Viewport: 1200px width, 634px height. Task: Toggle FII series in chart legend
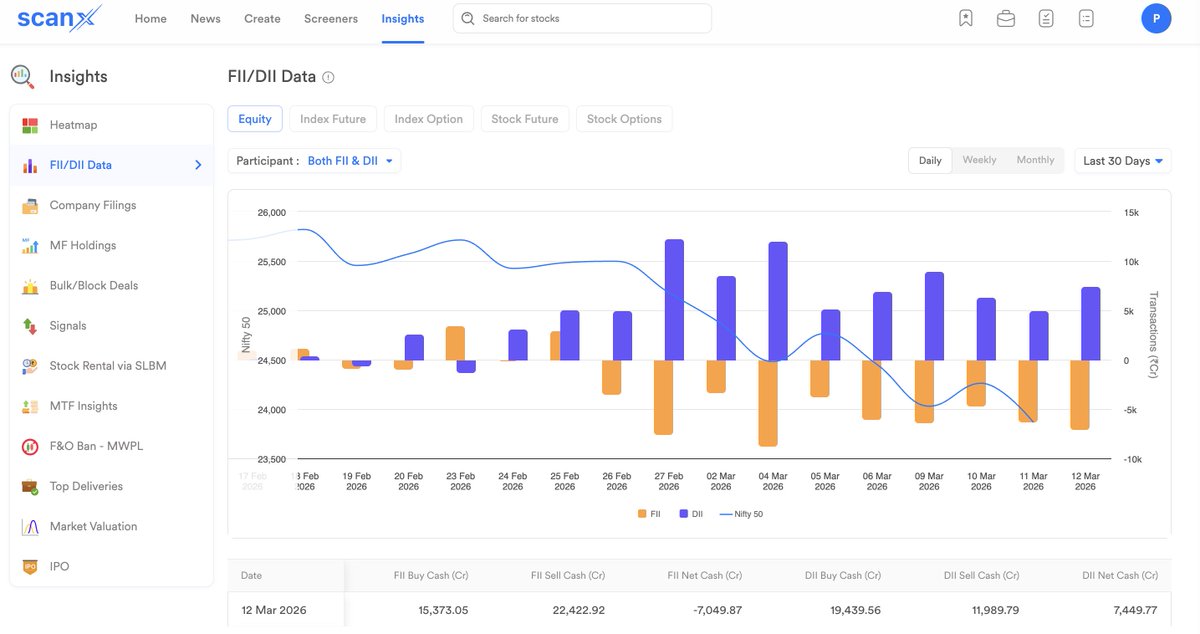point(649,514)
